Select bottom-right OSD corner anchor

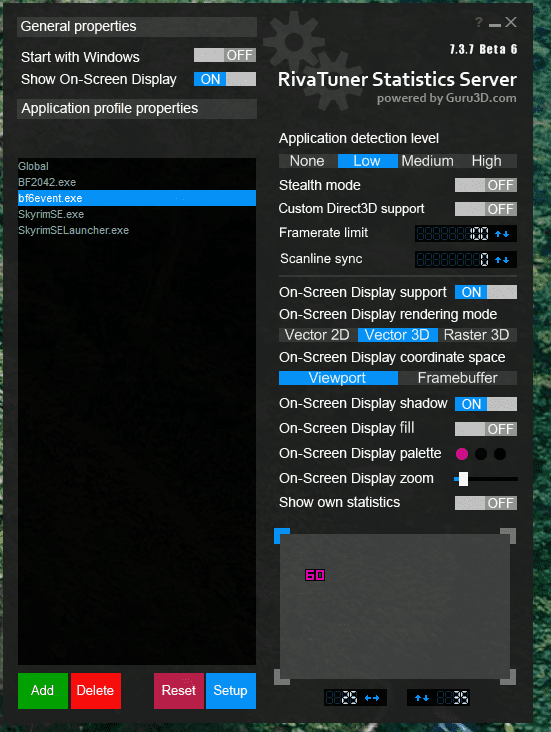pos(509,677)
